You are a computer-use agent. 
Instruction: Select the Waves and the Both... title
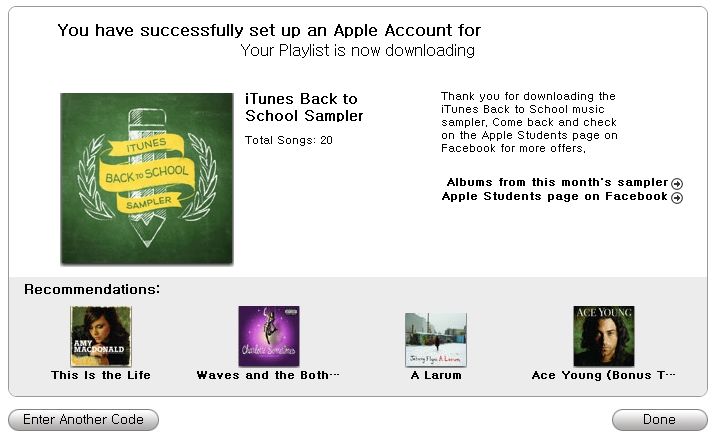[268, 375]
